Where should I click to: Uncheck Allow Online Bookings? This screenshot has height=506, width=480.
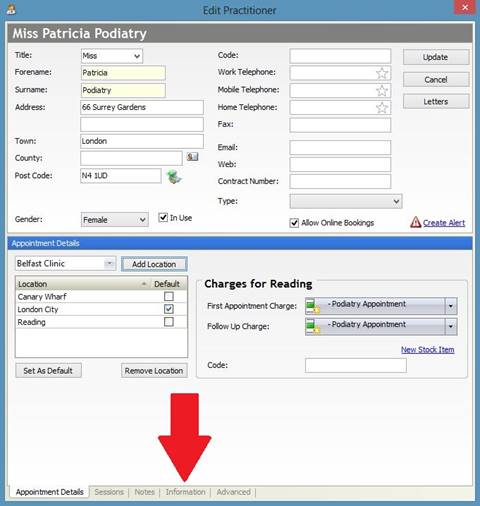coord(294,223)
